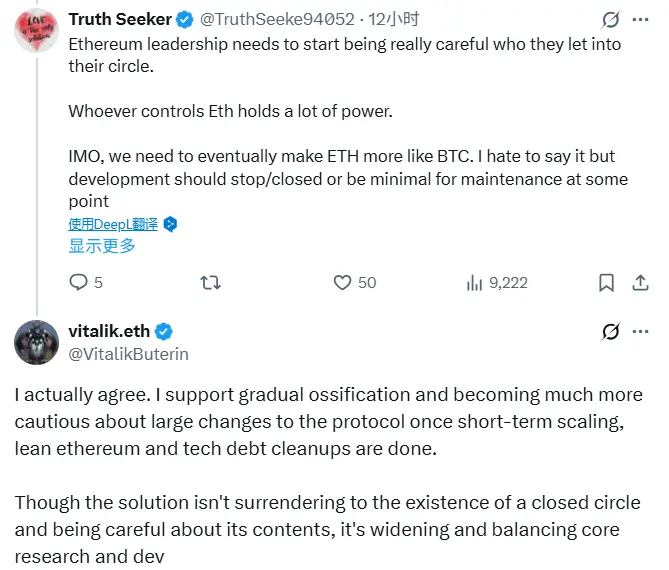Open Grok icon on vitalik.eth's tweet
Screen dimensions: 669x570
[610, 331]
